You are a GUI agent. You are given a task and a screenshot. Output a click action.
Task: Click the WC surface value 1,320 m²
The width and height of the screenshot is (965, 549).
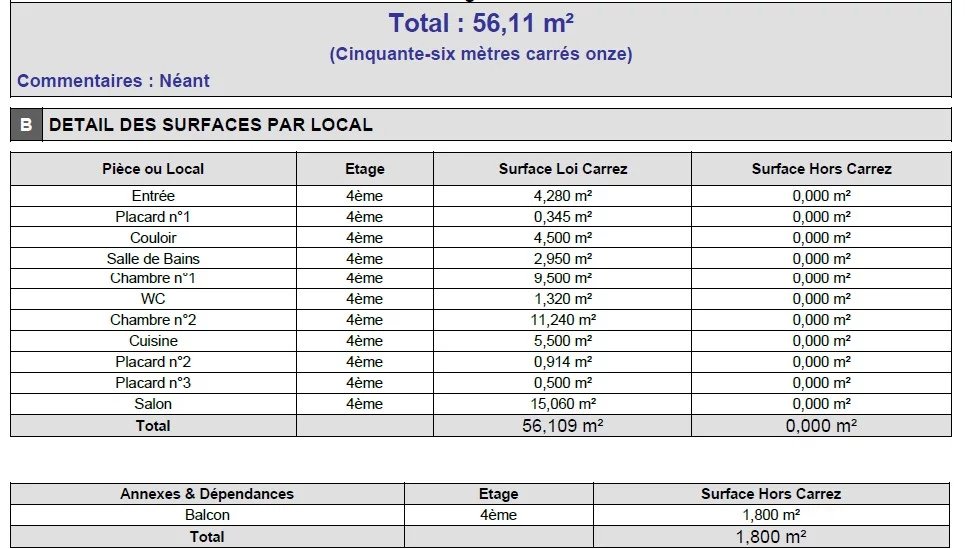[x=562, y=299]
